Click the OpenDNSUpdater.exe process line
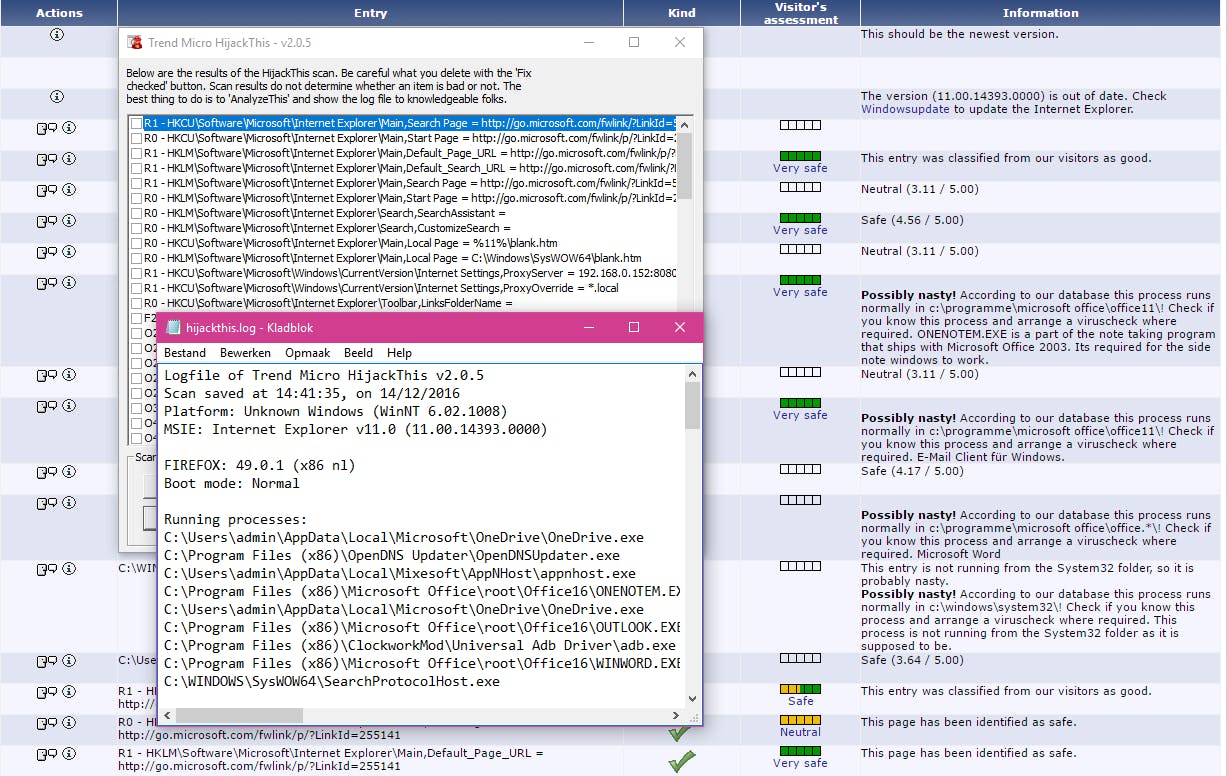Viewport: 1227px width, 776px height. point(392,556)
